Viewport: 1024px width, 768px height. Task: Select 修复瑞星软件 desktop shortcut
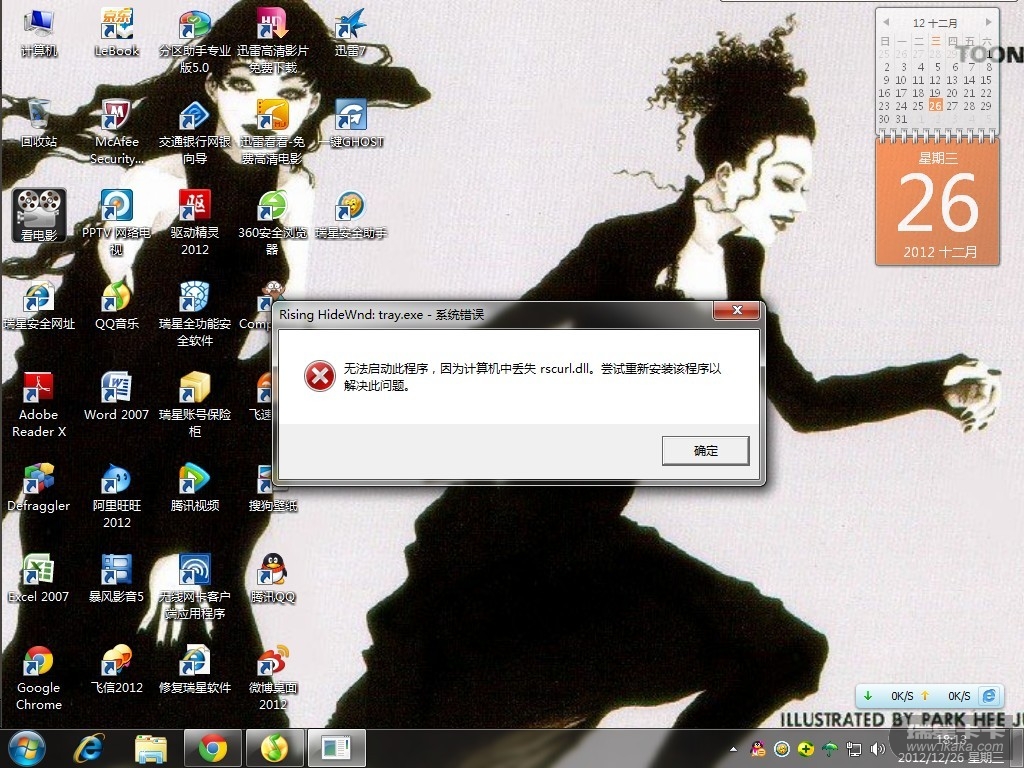(195, 670)
